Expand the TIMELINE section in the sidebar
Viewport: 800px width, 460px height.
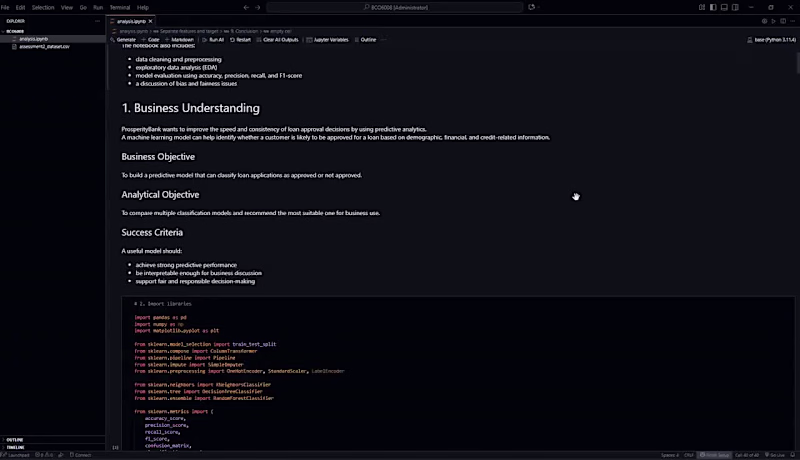pos(53,447)
